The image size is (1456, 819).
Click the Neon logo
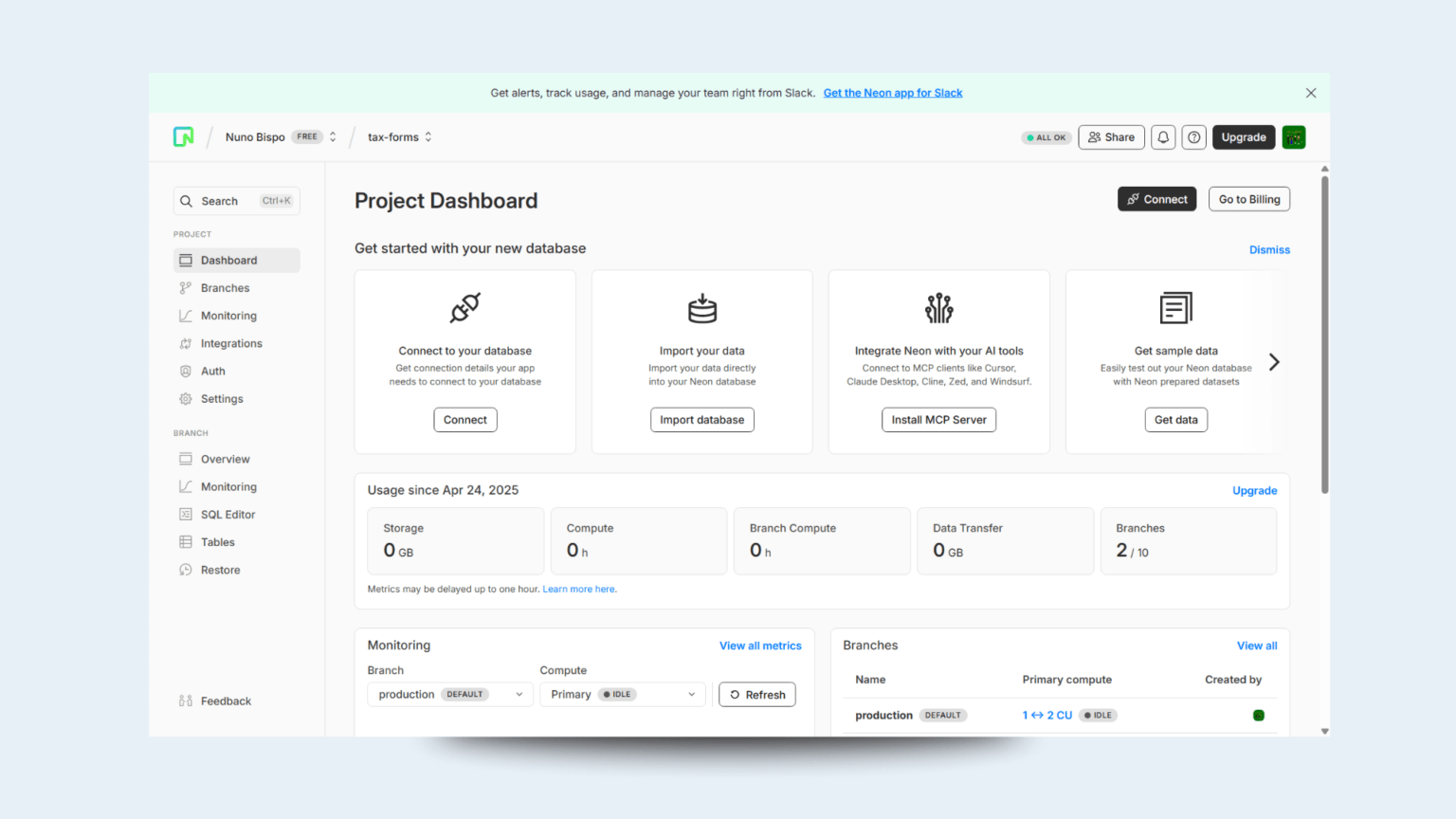point(183,136)
